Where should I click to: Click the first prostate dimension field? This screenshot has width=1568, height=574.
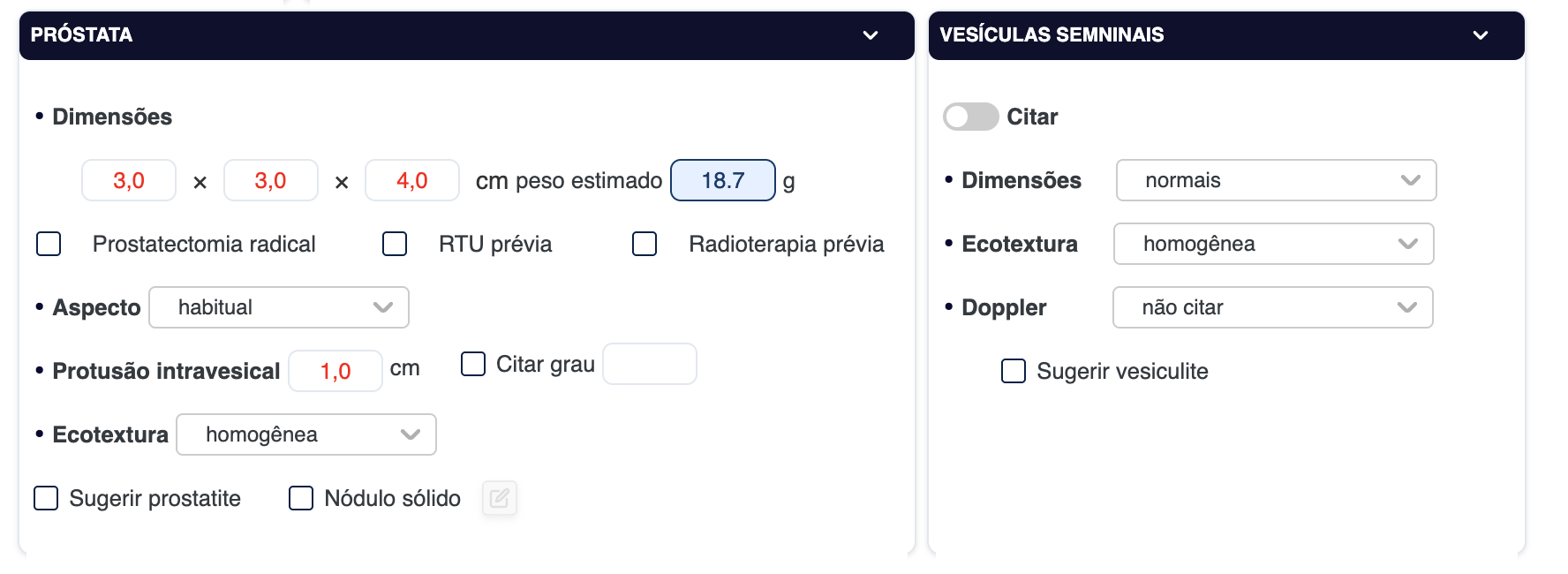tap(129, 180)
